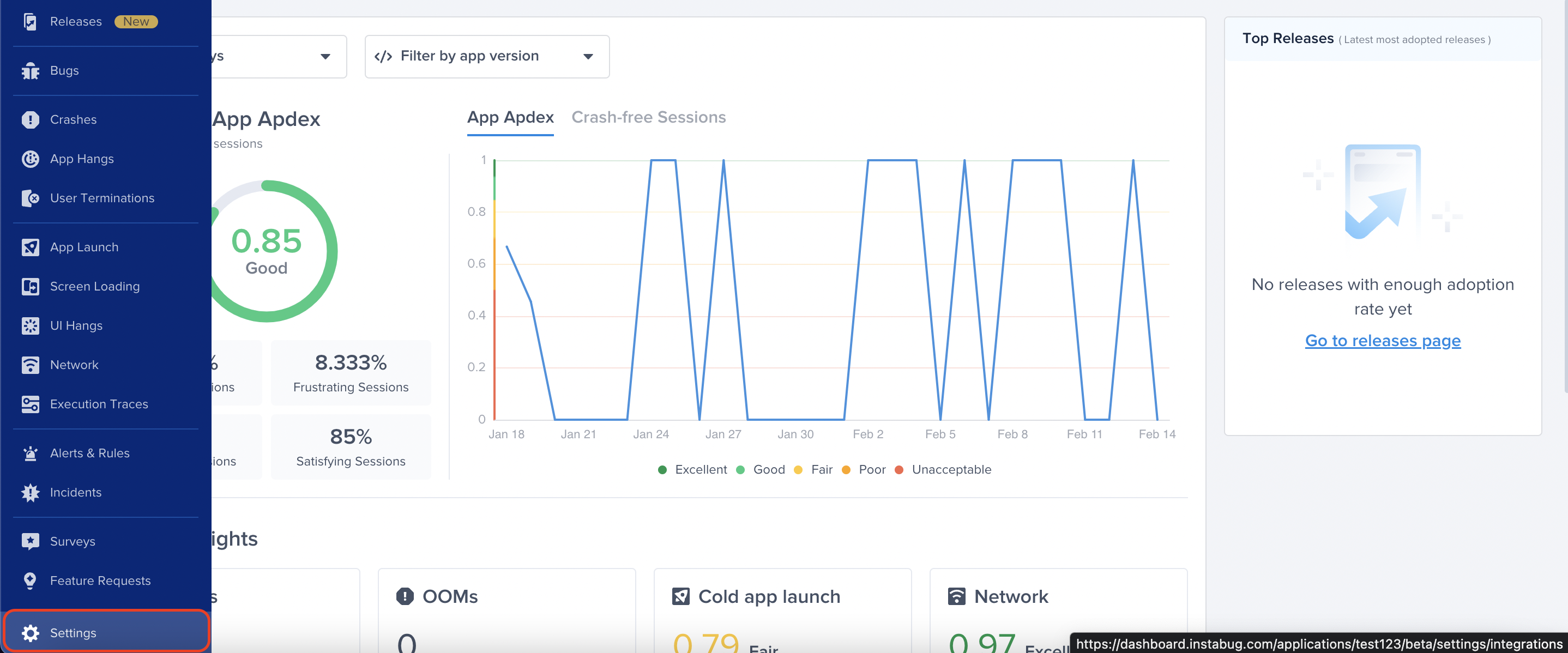The width and height of the screenshot is (1568, 653).
Task: Click the 0.85 Good Apdex gauge
Action: pyautogui.click(x=267, y=251)
